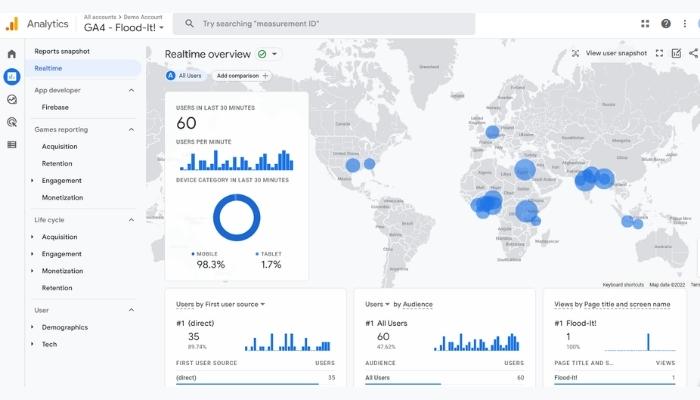This screenshot has height=400, width=700.
Task: Click the Flood-It! row in page title table
Action: point(615,378)
